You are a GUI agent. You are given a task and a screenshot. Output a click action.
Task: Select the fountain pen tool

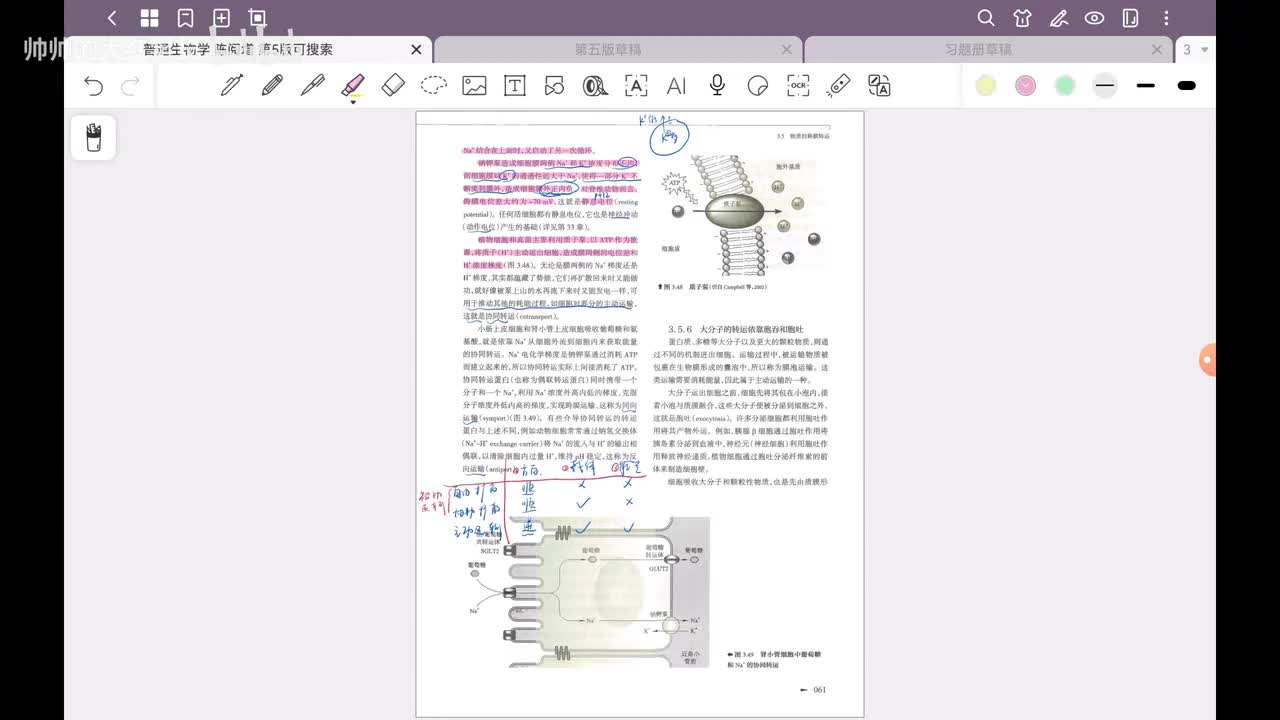tap(312, 85)
